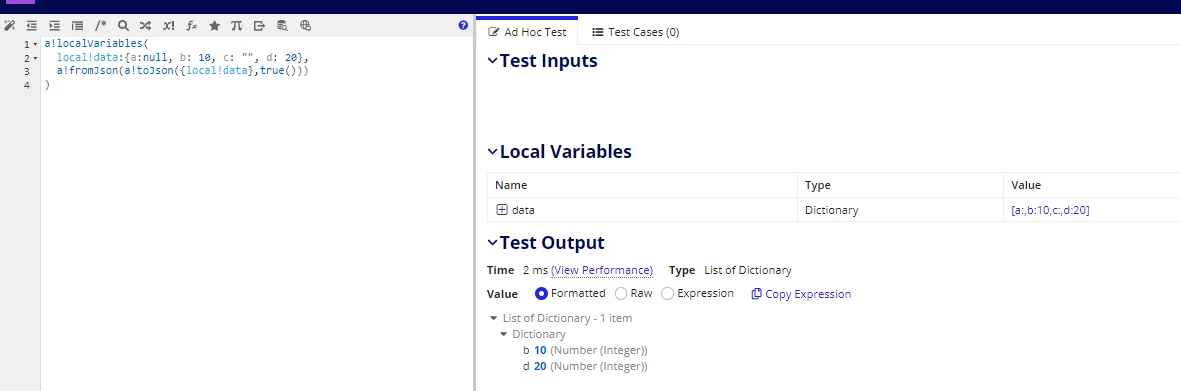Open the Test Cases (0) tab

(636, 32)
